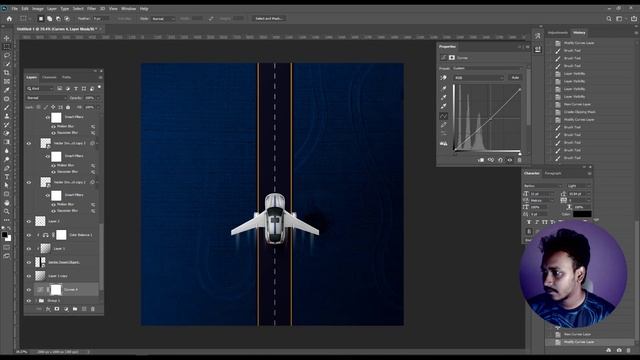The height and width of the screenshot is (360, 640).
Task: Select the Clone Stamp tool
Action: [7, 116]
